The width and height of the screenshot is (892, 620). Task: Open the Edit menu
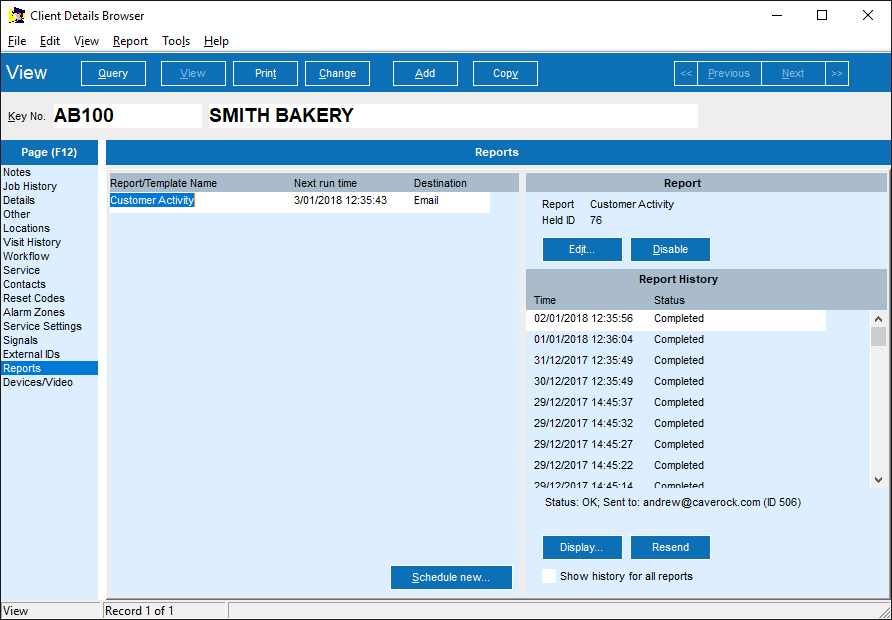tap(50, 41)
